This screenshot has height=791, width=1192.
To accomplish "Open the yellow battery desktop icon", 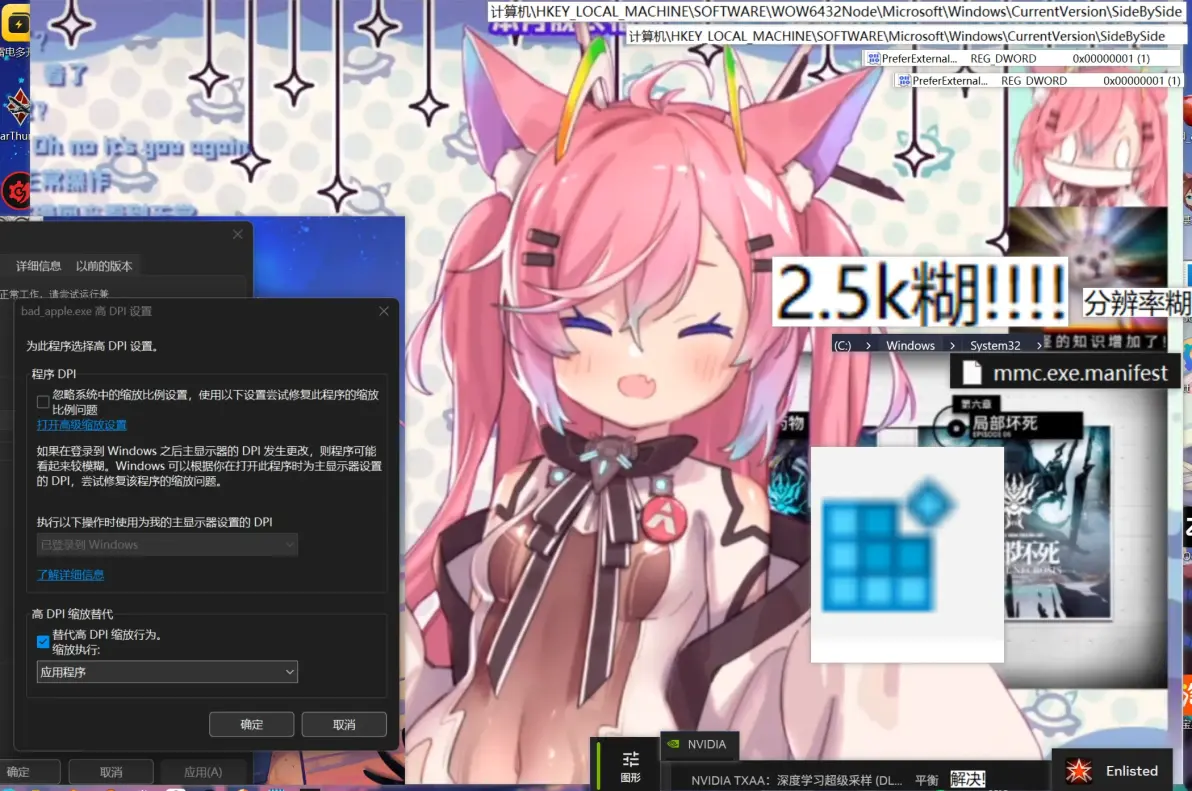I will point(15,24).
